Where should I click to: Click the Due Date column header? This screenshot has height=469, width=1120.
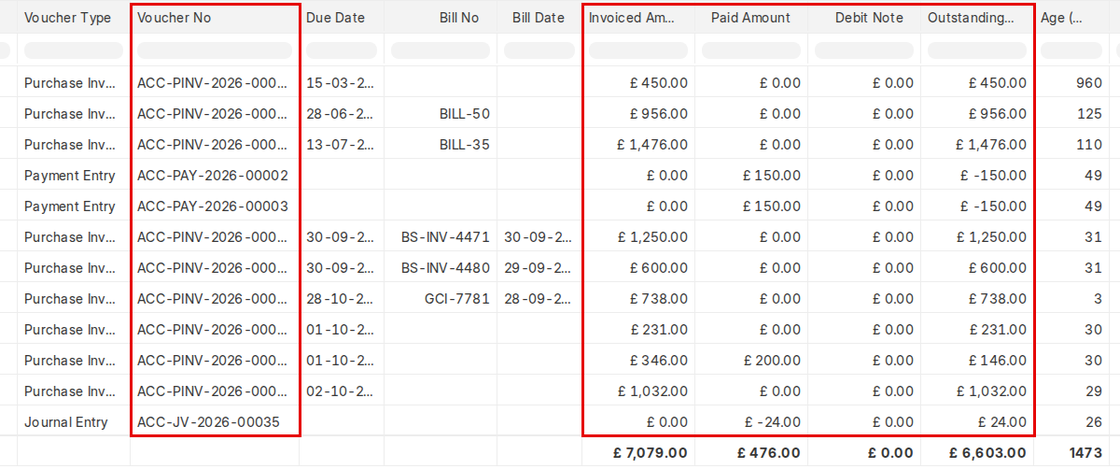[x=341, y=18]
